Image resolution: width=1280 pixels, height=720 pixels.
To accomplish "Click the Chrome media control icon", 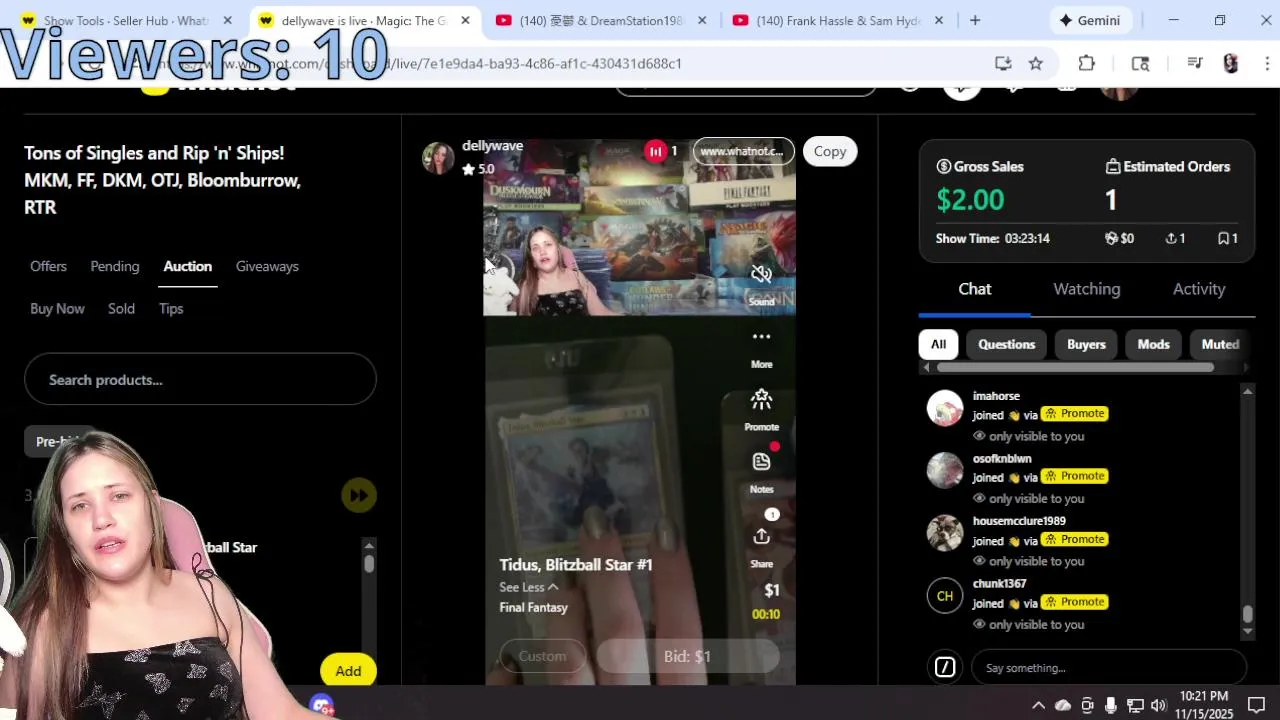I will [1194, 63].
